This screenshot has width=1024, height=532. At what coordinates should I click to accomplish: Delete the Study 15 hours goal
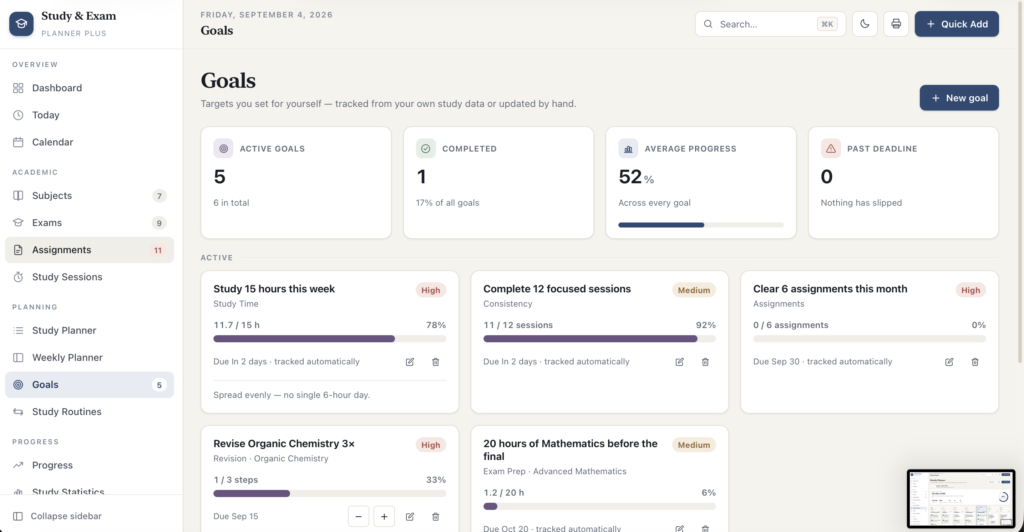coord(436,362)
